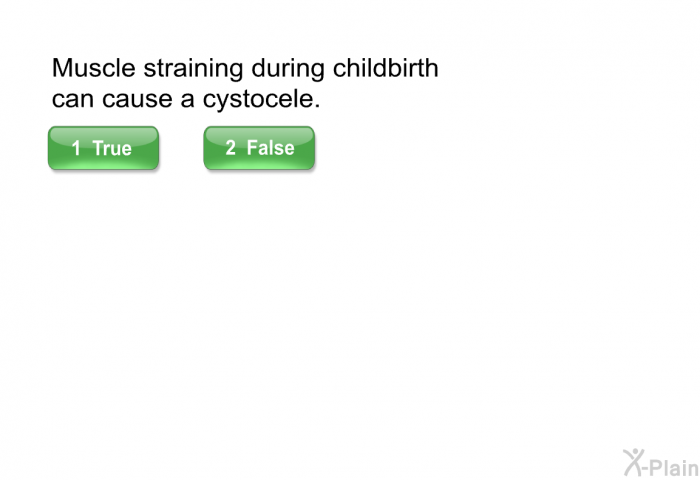Answer False to the childbirth question

coord(259,148)
